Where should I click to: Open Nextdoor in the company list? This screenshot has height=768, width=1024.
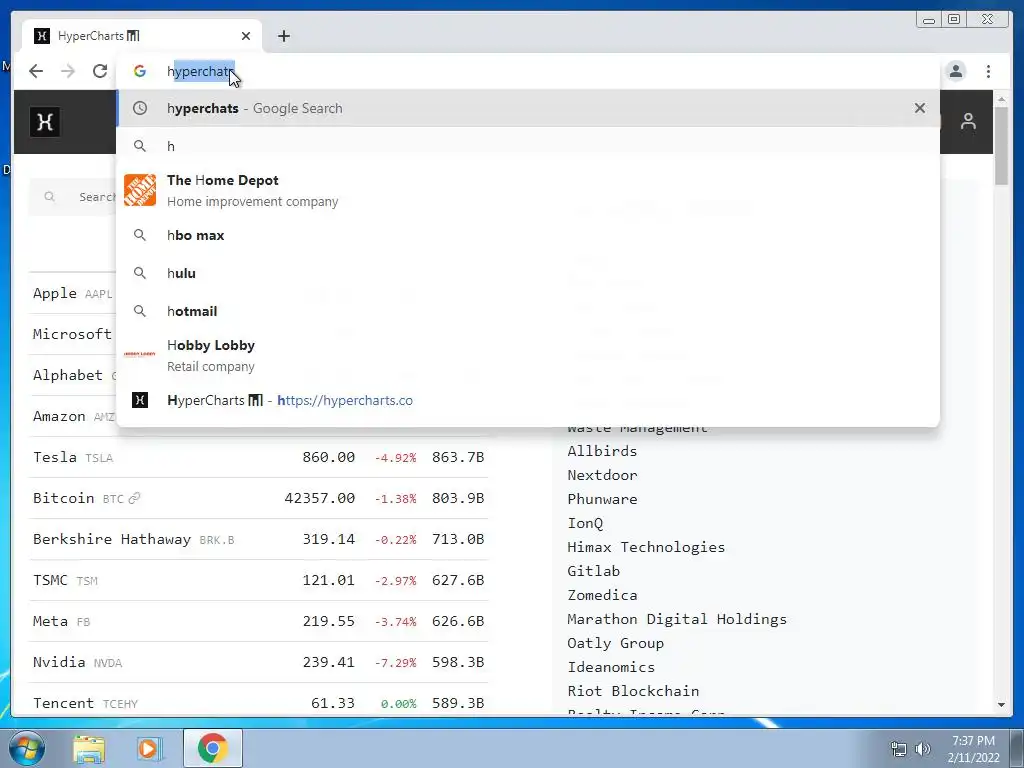coord(602,475)
